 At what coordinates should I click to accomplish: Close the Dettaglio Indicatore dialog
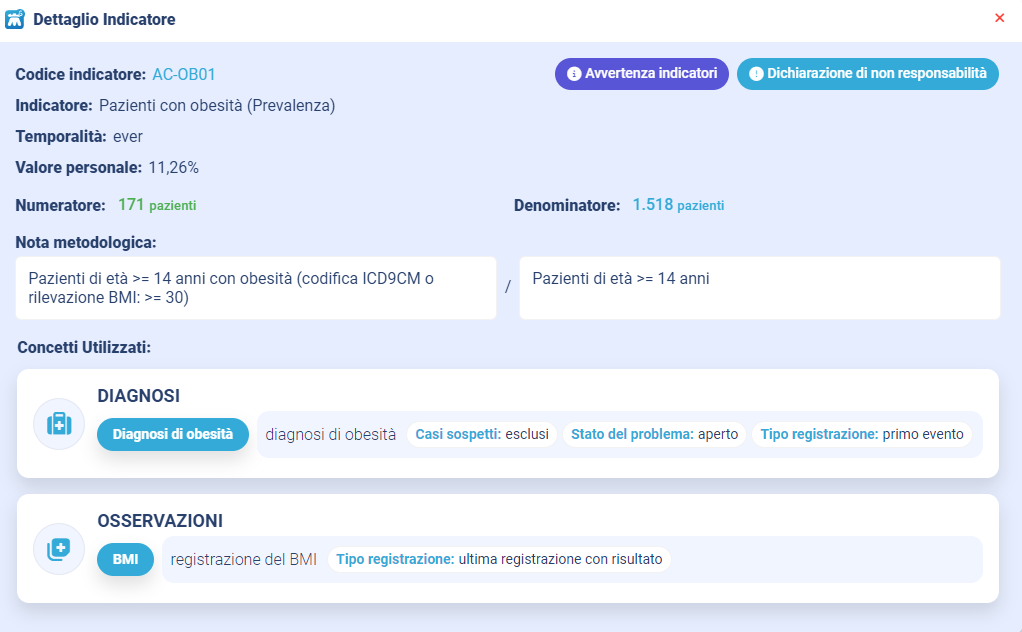pos(1000,18)
